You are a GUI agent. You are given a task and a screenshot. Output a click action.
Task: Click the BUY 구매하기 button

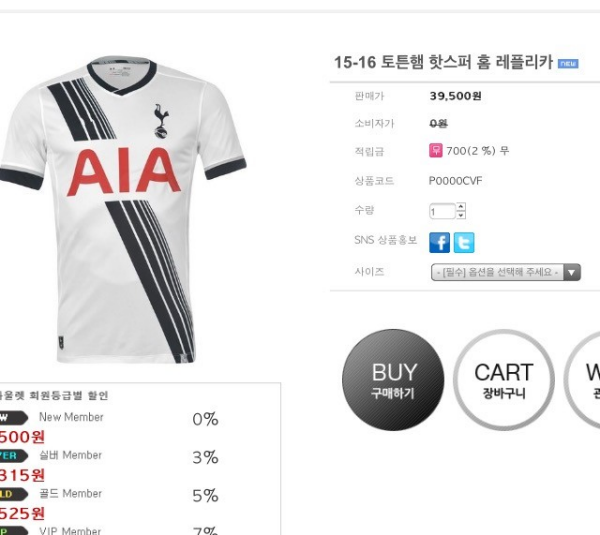pos(393,380)
